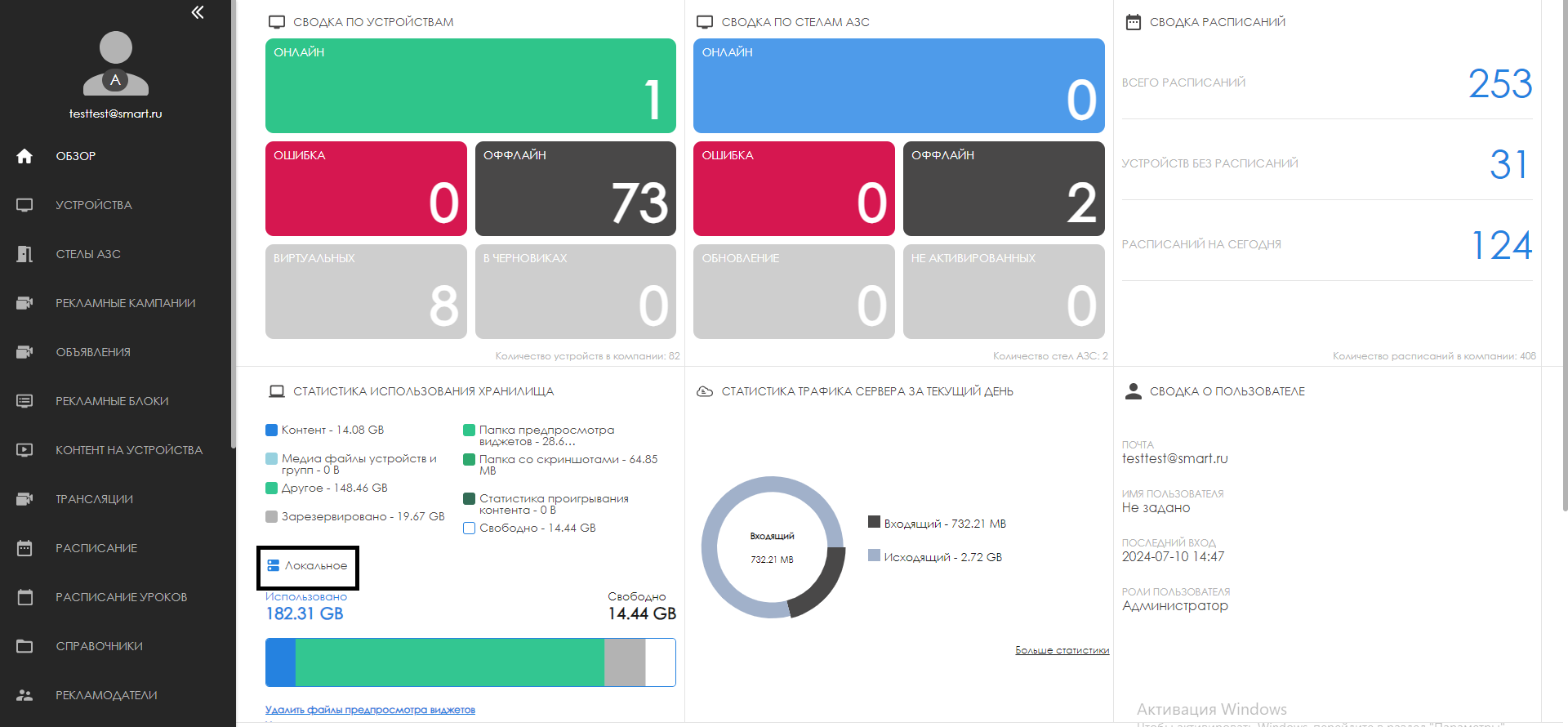Click the camera icon beside Трансляции
This screenshot has width=1568, height=727.
tap(24, 499)
